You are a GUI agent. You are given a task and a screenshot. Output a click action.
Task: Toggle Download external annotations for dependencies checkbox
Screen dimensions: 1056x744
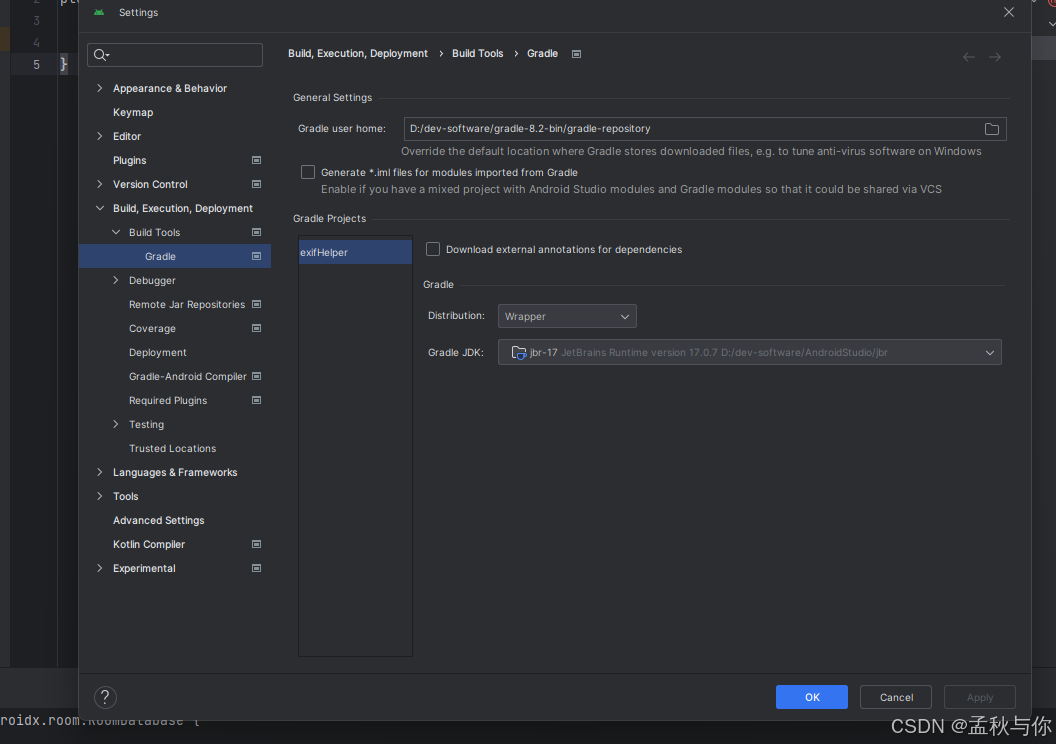click(433, 249)
